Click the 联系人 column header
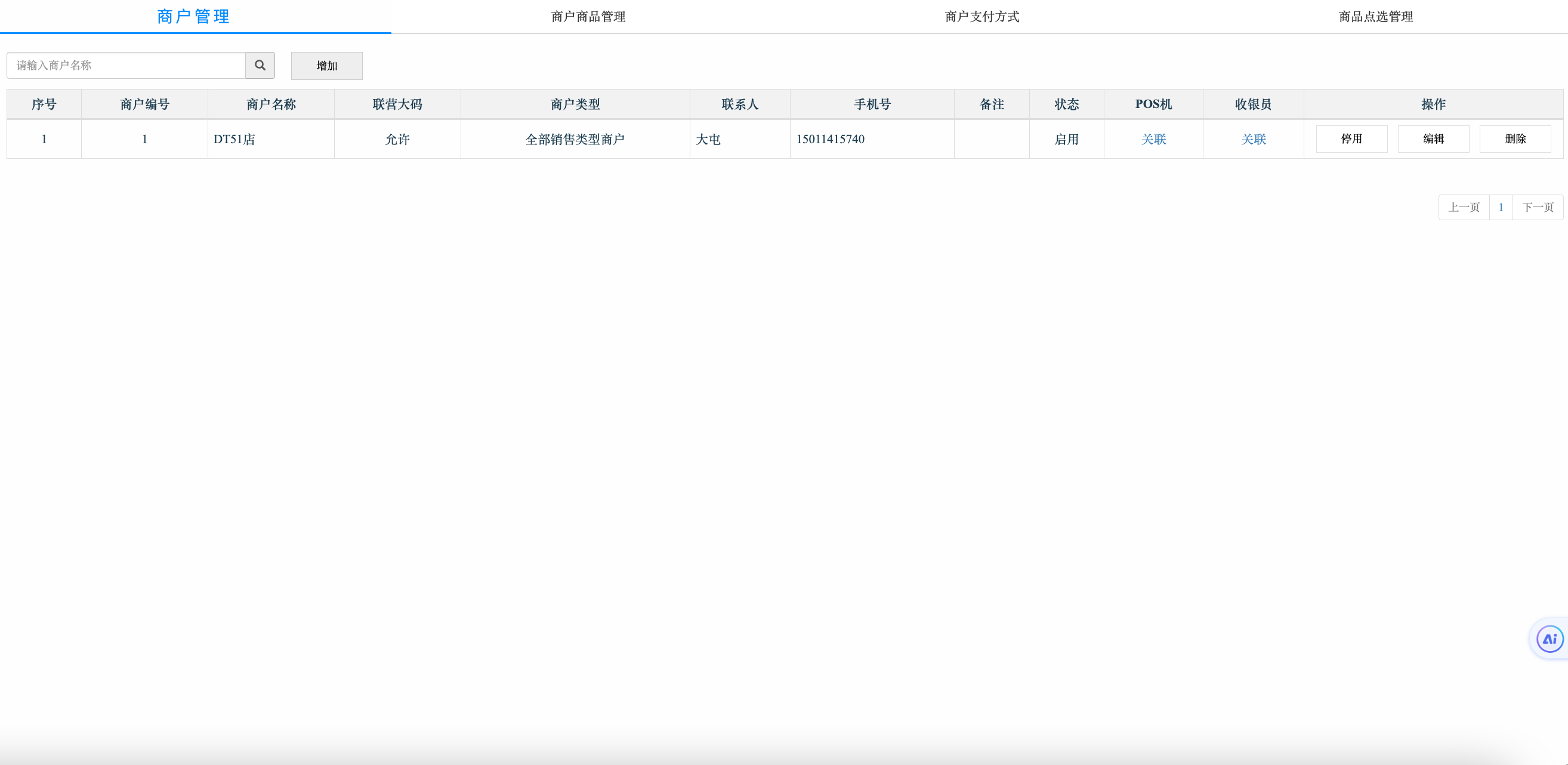Viewport: 1568px width, 765px height. pos(740,104)
